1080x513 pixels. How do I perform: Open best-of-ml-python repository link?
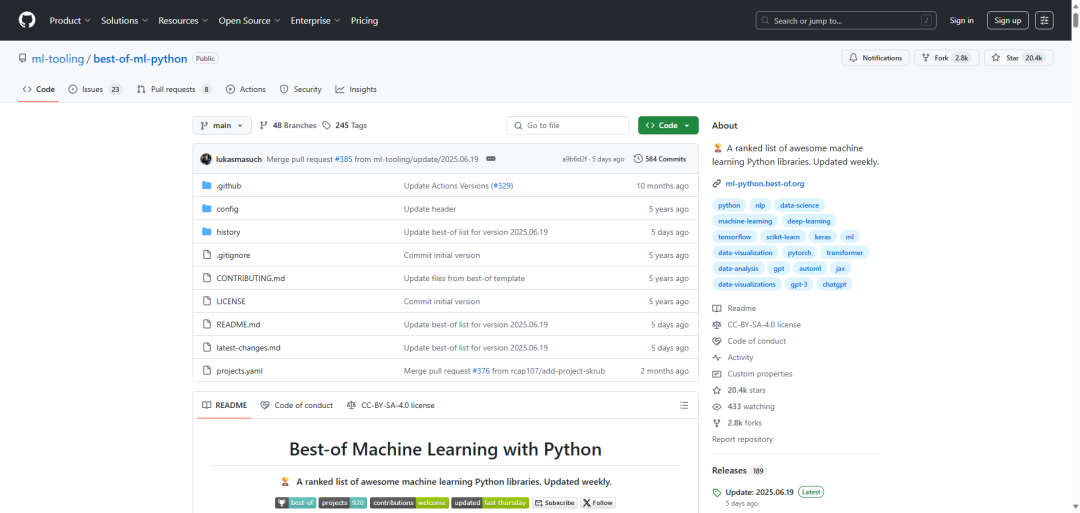coord(141,59)
